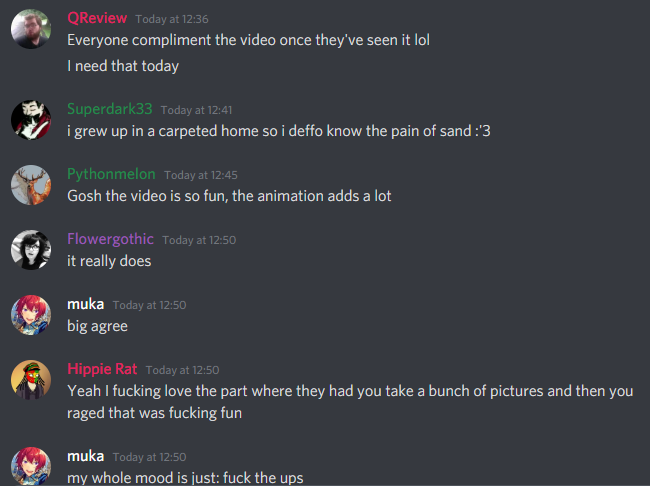Select the "I need that today" message
This screenshot has height=486, width=650.
pos(123,66)
